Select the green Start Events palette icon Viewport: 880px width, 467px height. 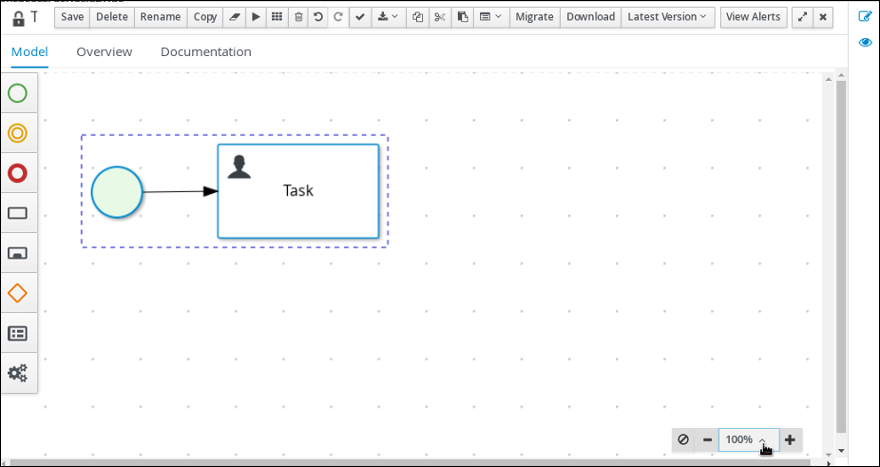tap(18, 94)
